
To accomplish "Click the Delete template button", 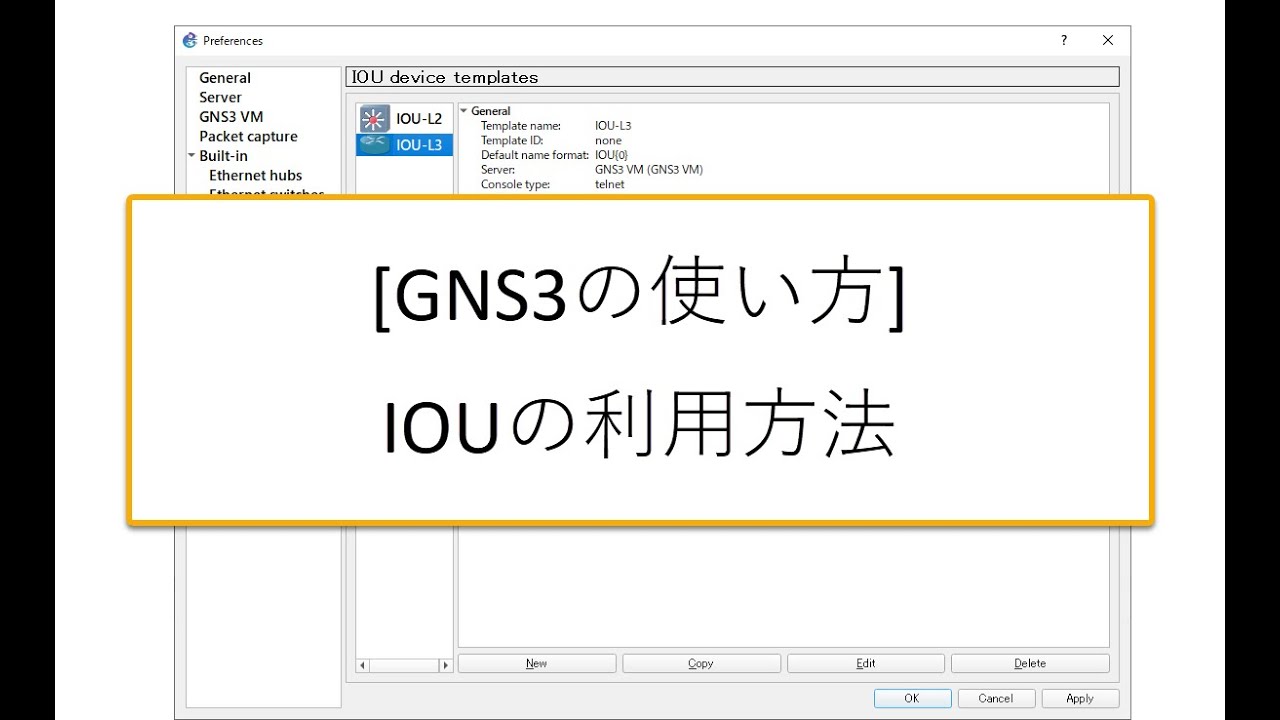I will pyautogui.click(x=1030, y=663).
